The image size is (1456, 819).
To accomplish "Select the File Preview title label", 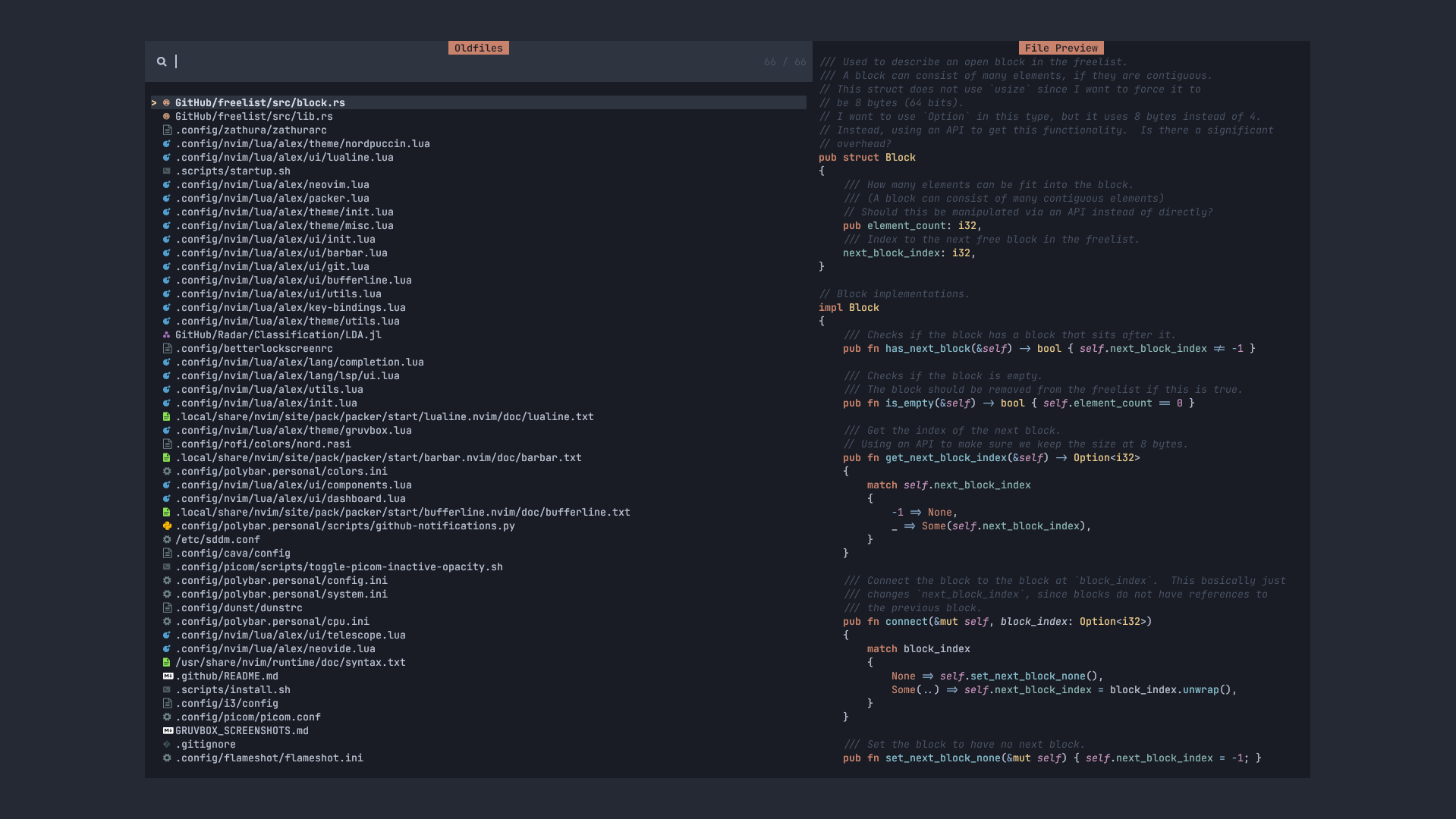I will [x=1061, y=47].
